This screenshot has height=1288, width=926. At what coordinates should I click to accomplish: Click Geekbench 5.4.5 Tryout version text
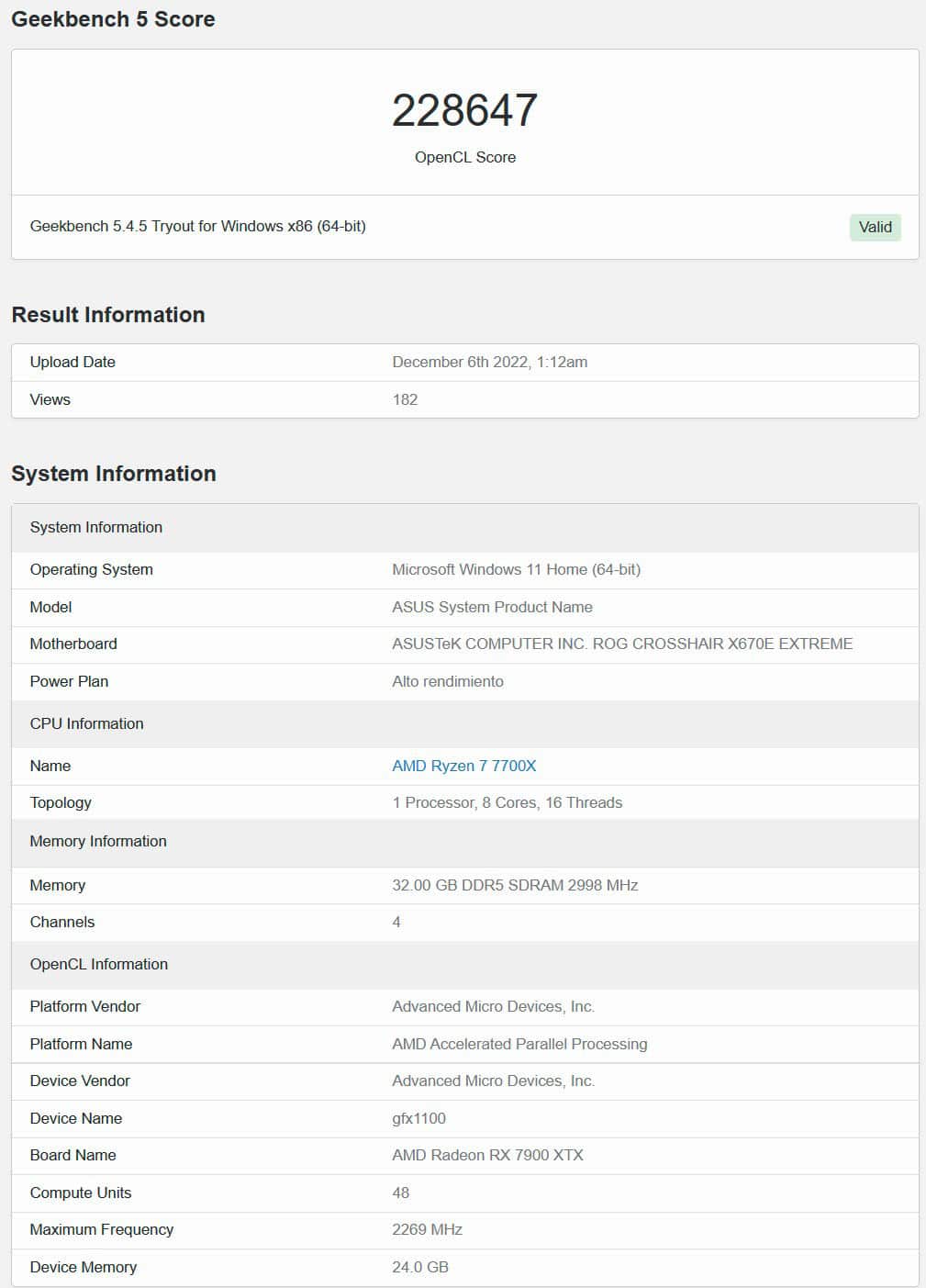(x=197, y=226)
